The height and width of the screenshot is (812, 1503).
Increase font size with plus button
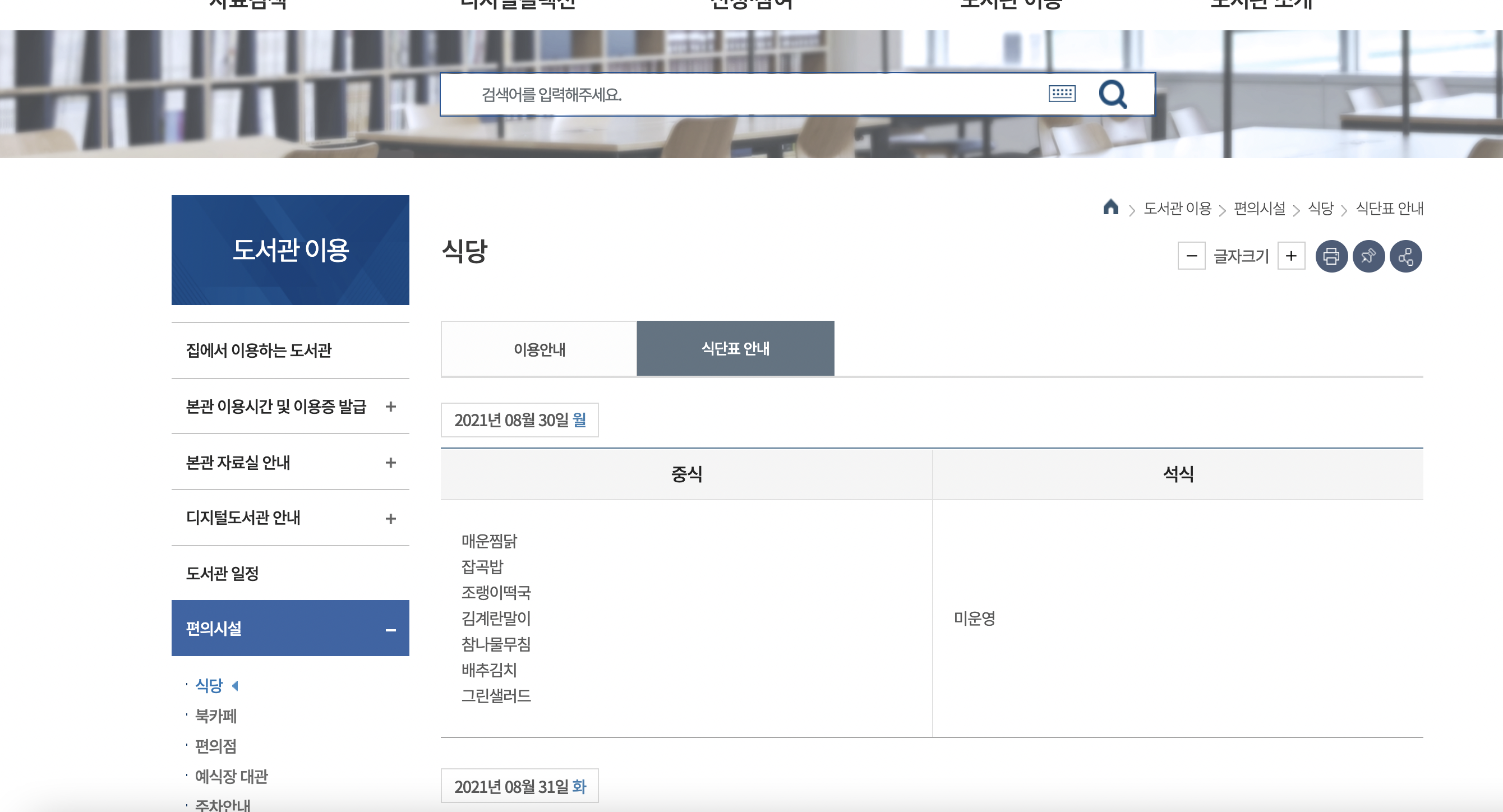(1290, 256)
